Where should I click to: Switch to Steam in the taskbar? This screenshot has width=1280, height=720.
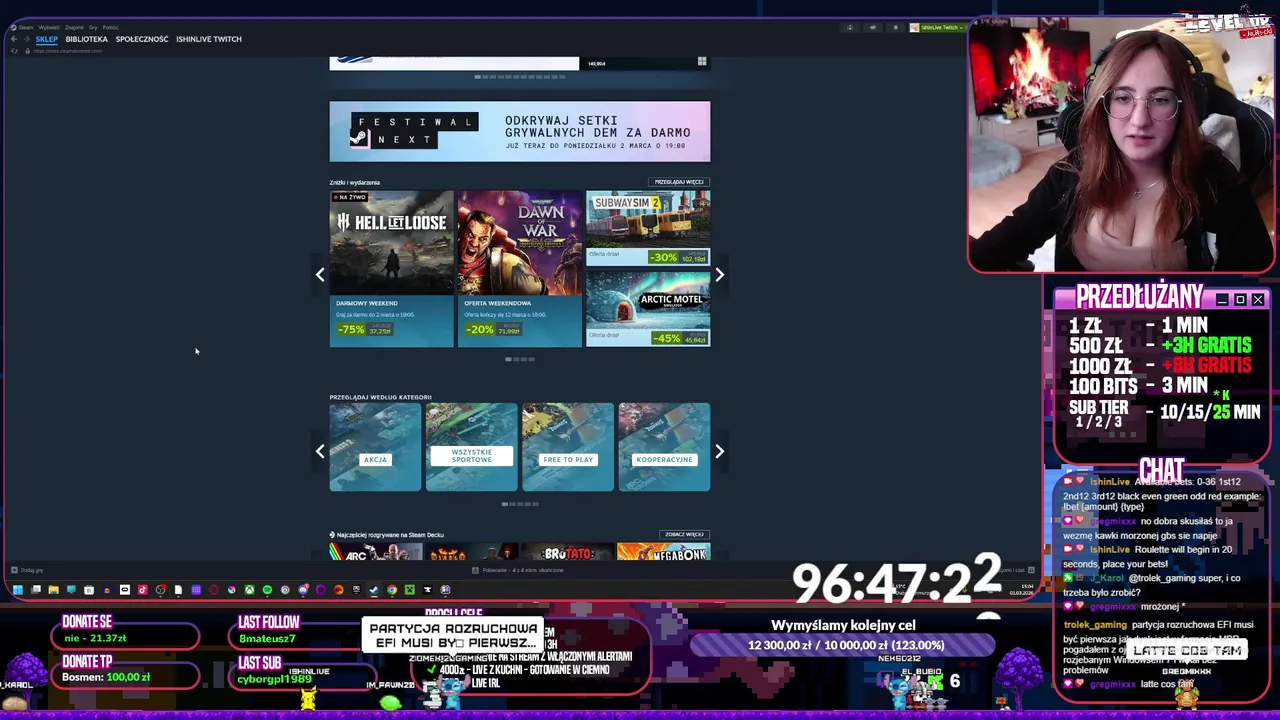click(x=373, y=590)
